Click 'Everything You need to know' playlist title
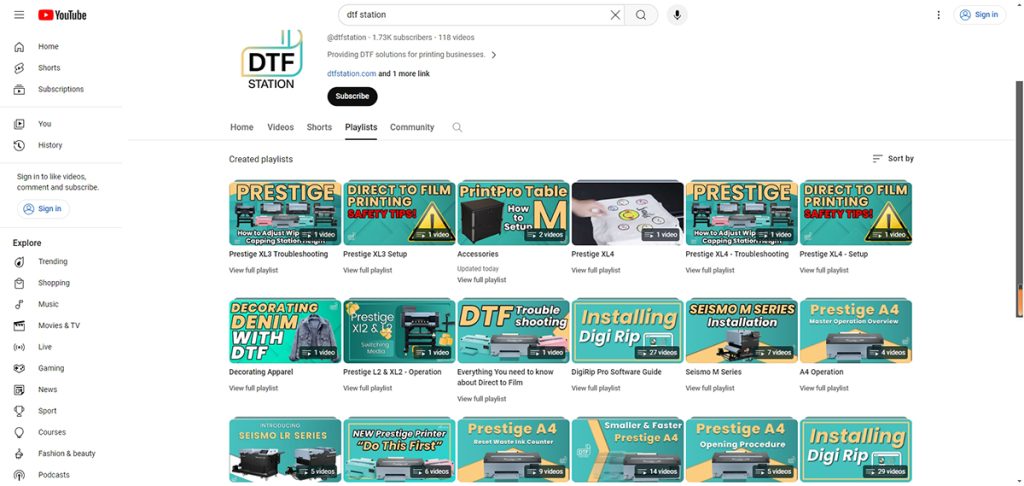1024x486 pixels. pos(505,377)
